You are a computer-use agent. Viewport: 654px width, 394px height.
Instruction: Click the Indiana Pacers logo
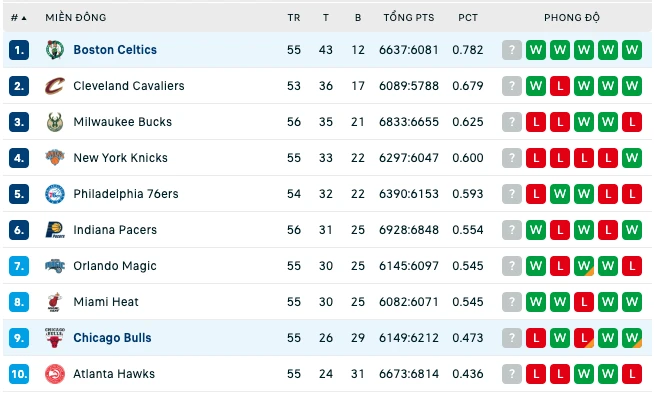(55, 230)
